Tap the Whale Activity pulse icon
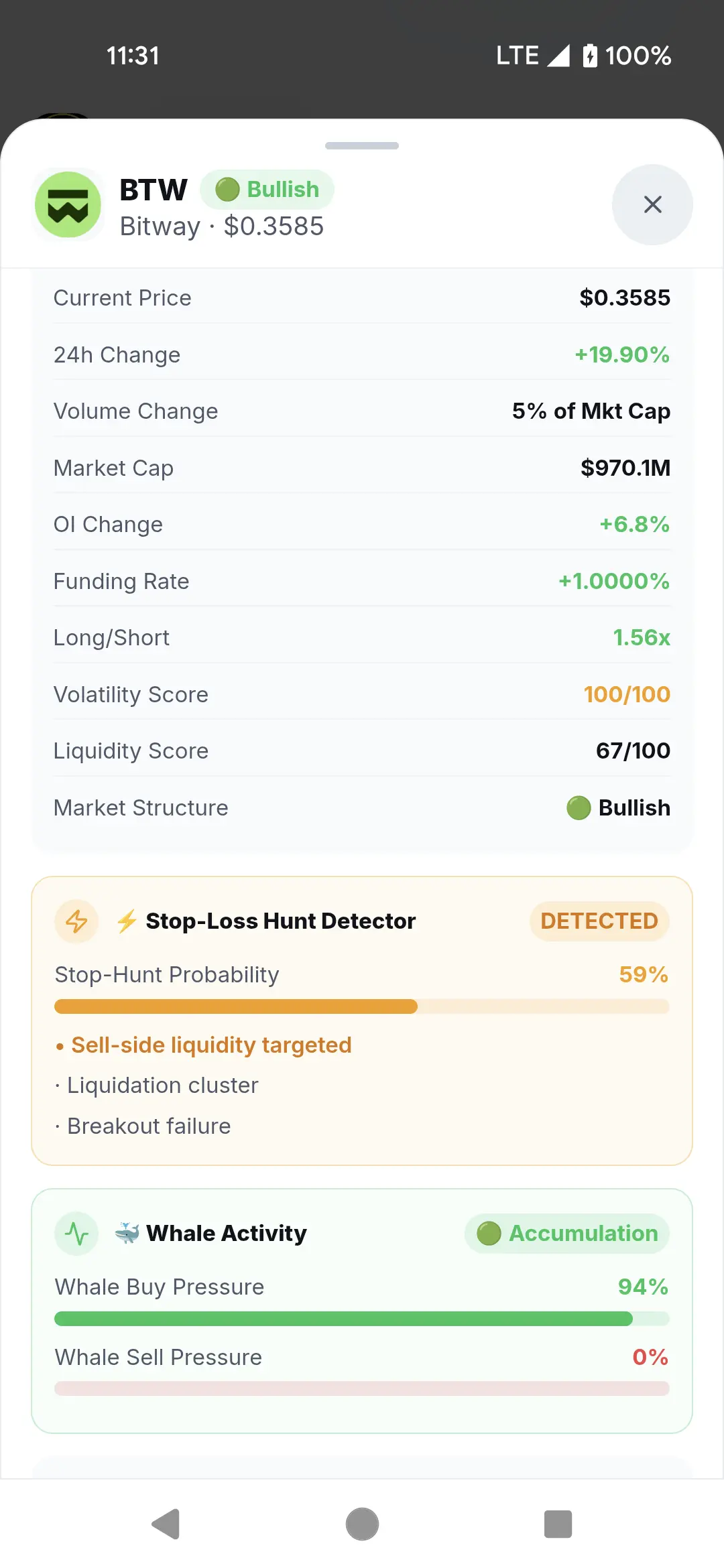Viewport: 724px width, 1568px height. (76, 1234)
